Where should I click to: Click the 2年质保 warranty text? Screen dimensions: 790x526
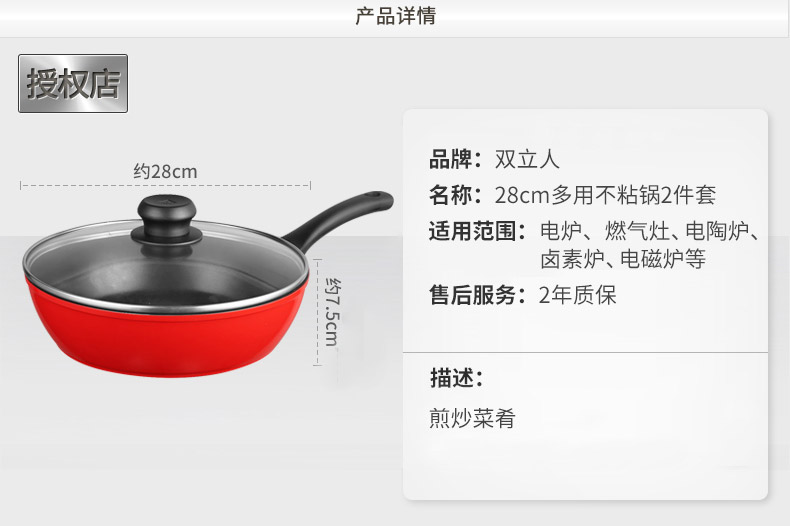click(x=577, y=295)
